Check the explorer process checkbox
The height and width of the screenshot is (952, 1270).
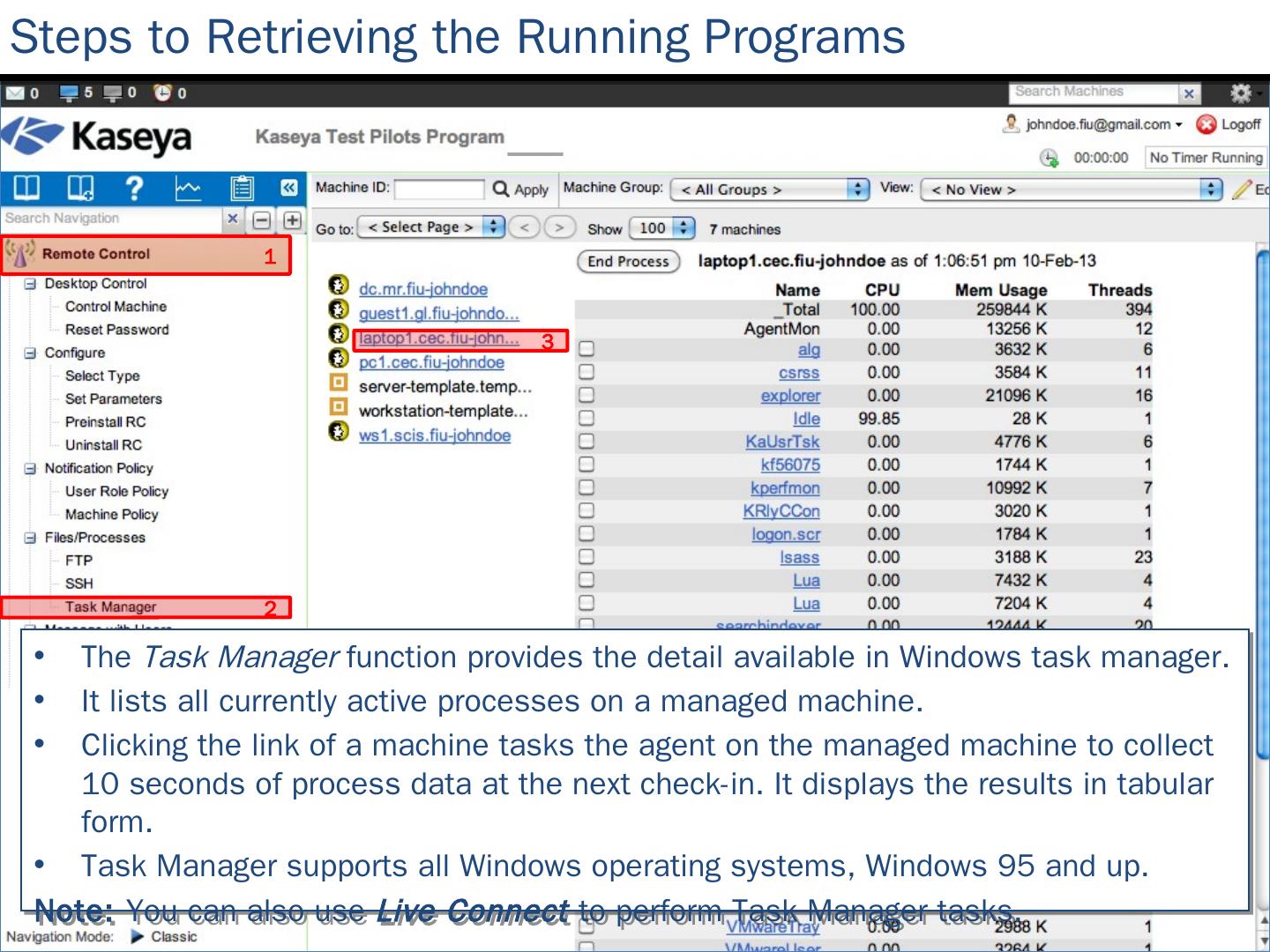(x=586, y=395)
